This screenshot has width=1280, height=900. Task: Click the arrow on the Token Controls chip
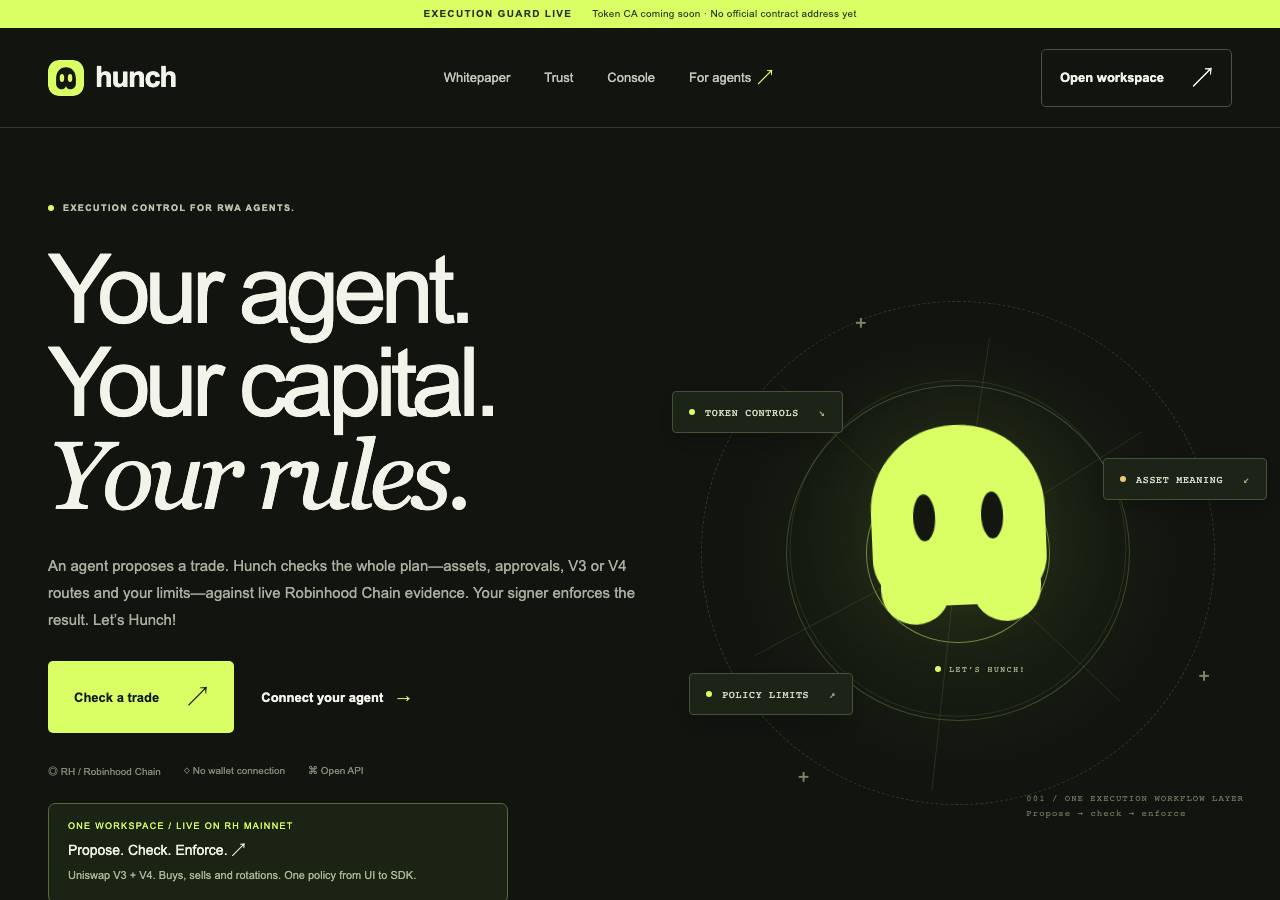click(x=822, y=413)
